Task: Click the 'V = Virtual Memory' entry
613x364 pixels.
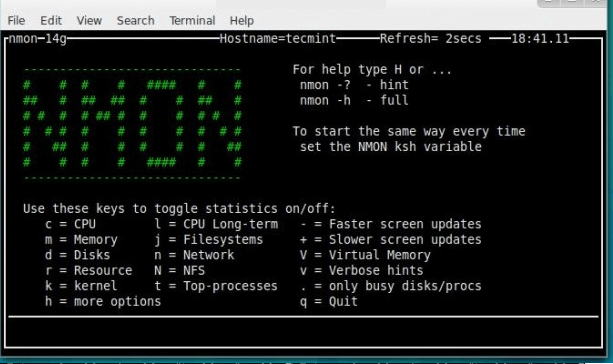Action: (365, 255)
